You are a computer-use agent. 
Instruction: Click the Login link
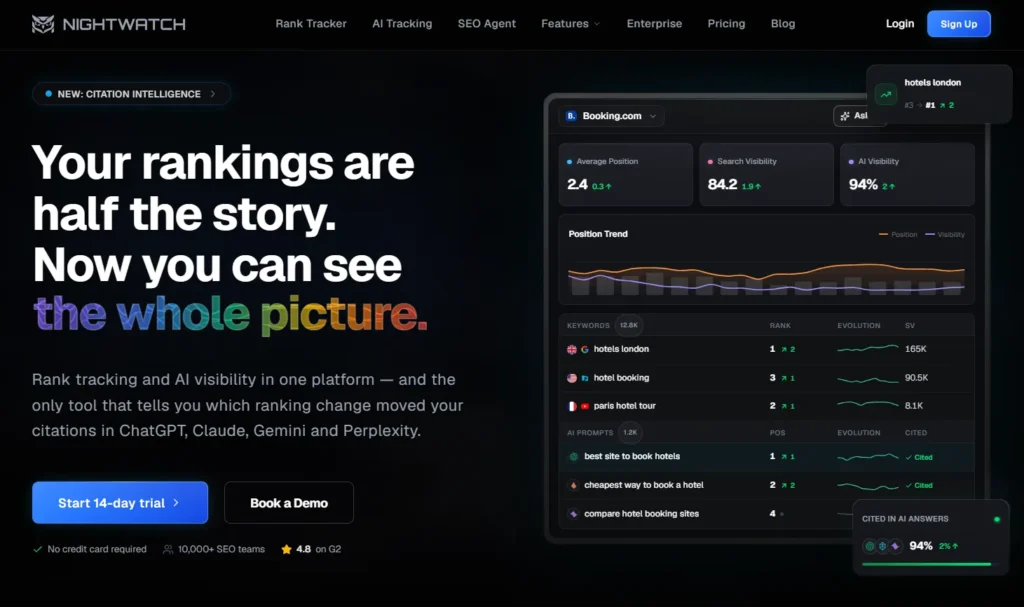pos(900,24)
